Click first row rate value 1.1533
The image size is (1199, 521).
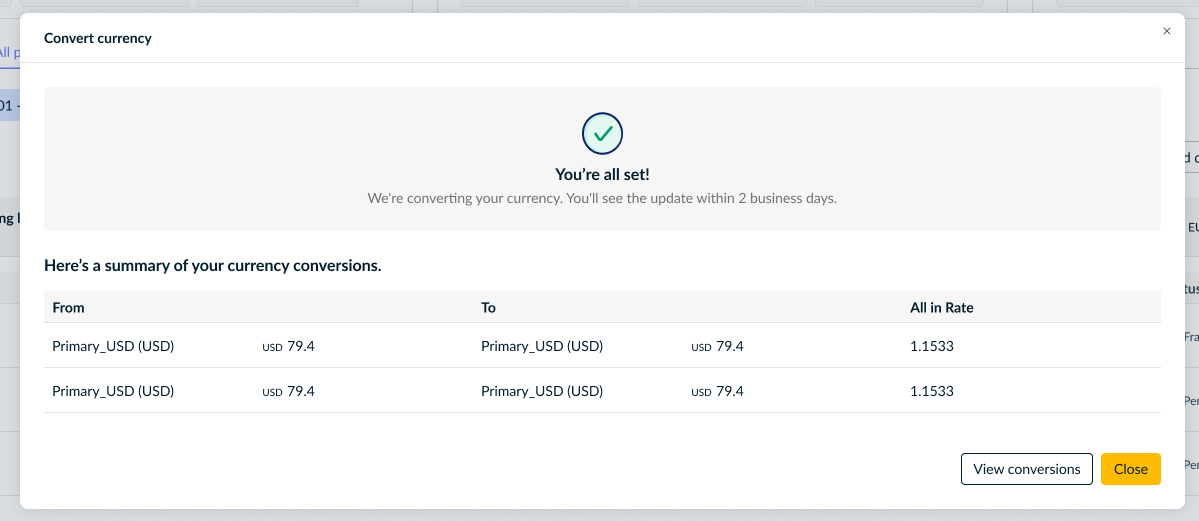click(x=932, y=346)
